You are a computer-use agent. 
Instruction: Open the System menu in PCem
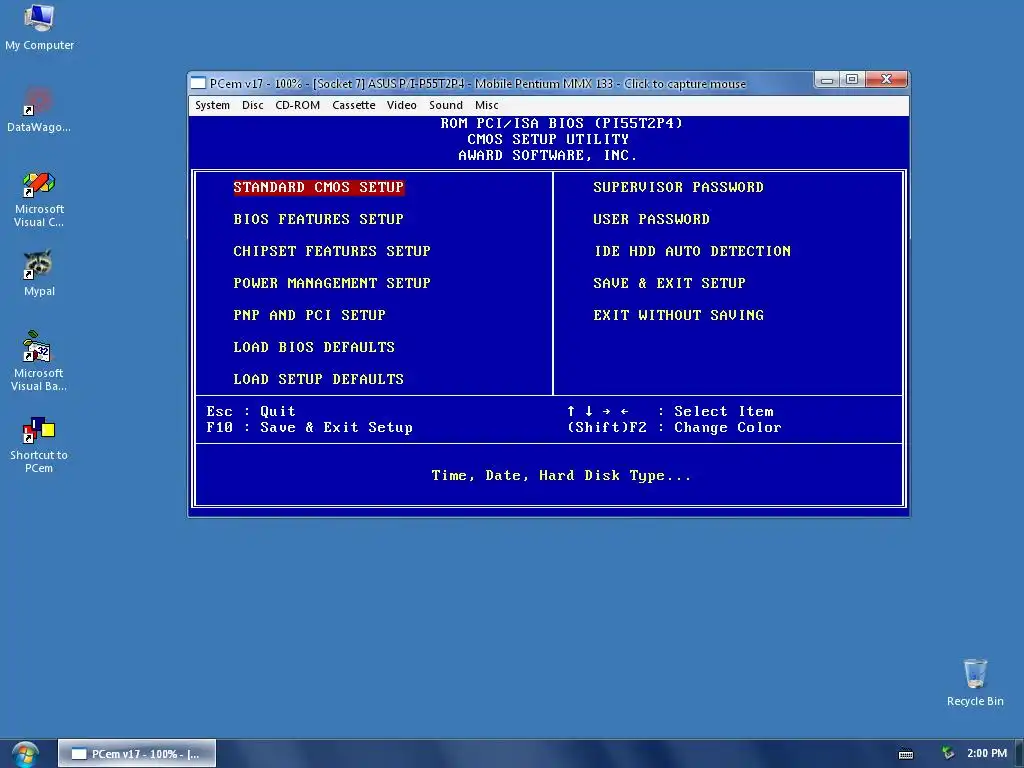[x=212, y=105]
